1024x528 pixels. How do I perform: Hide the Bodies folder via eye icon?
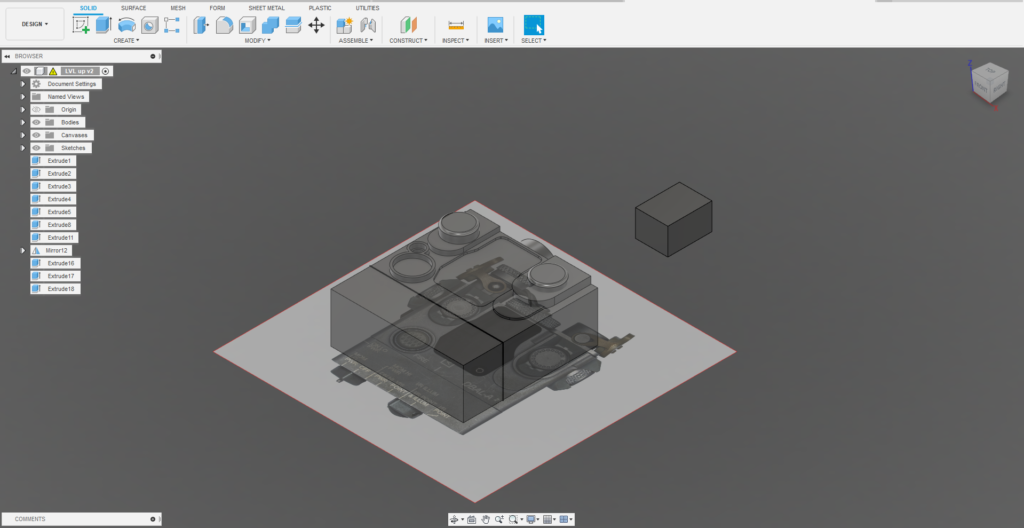coord(36,122)
